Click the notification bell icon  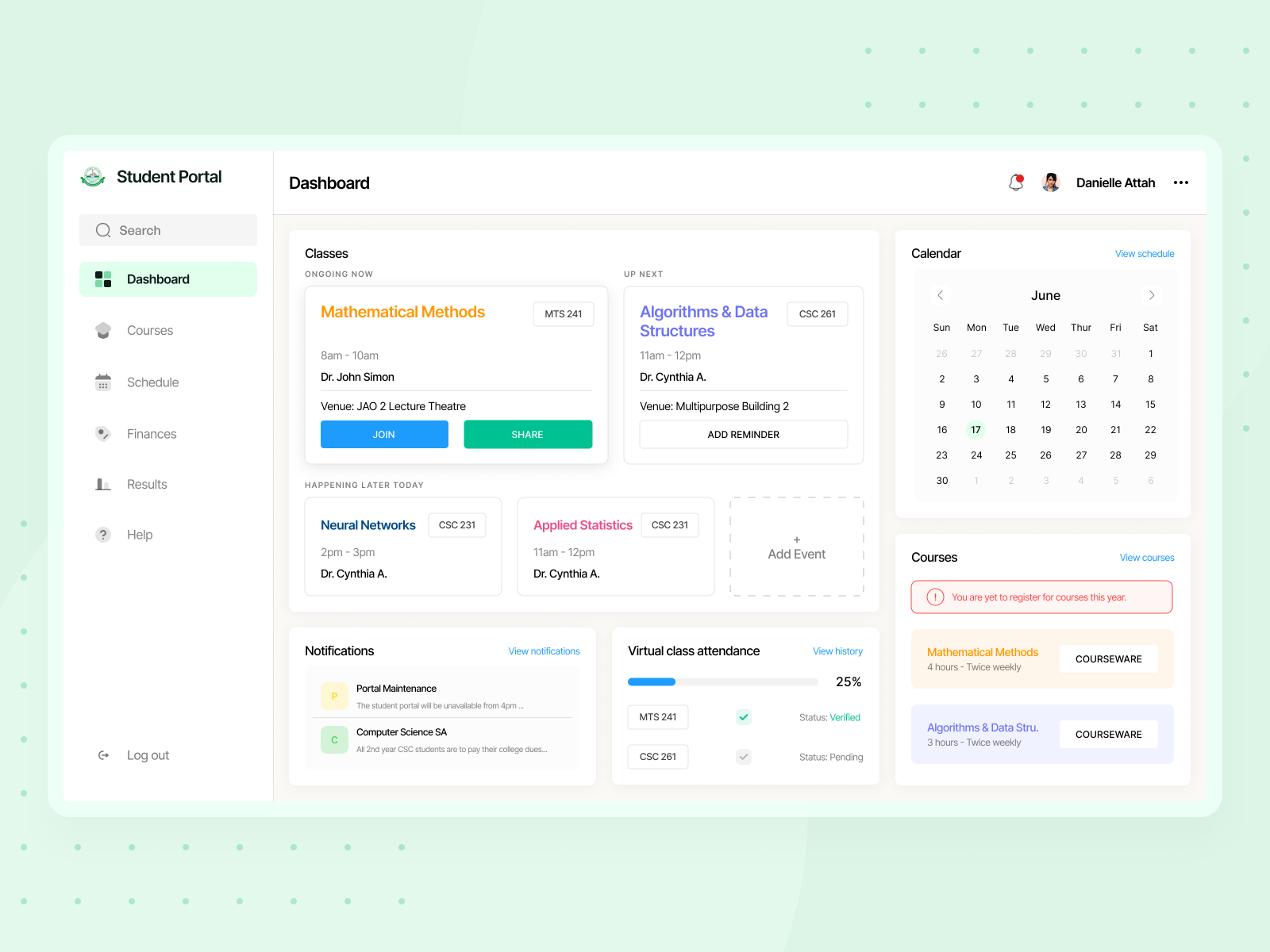(x=1015, y=182)
